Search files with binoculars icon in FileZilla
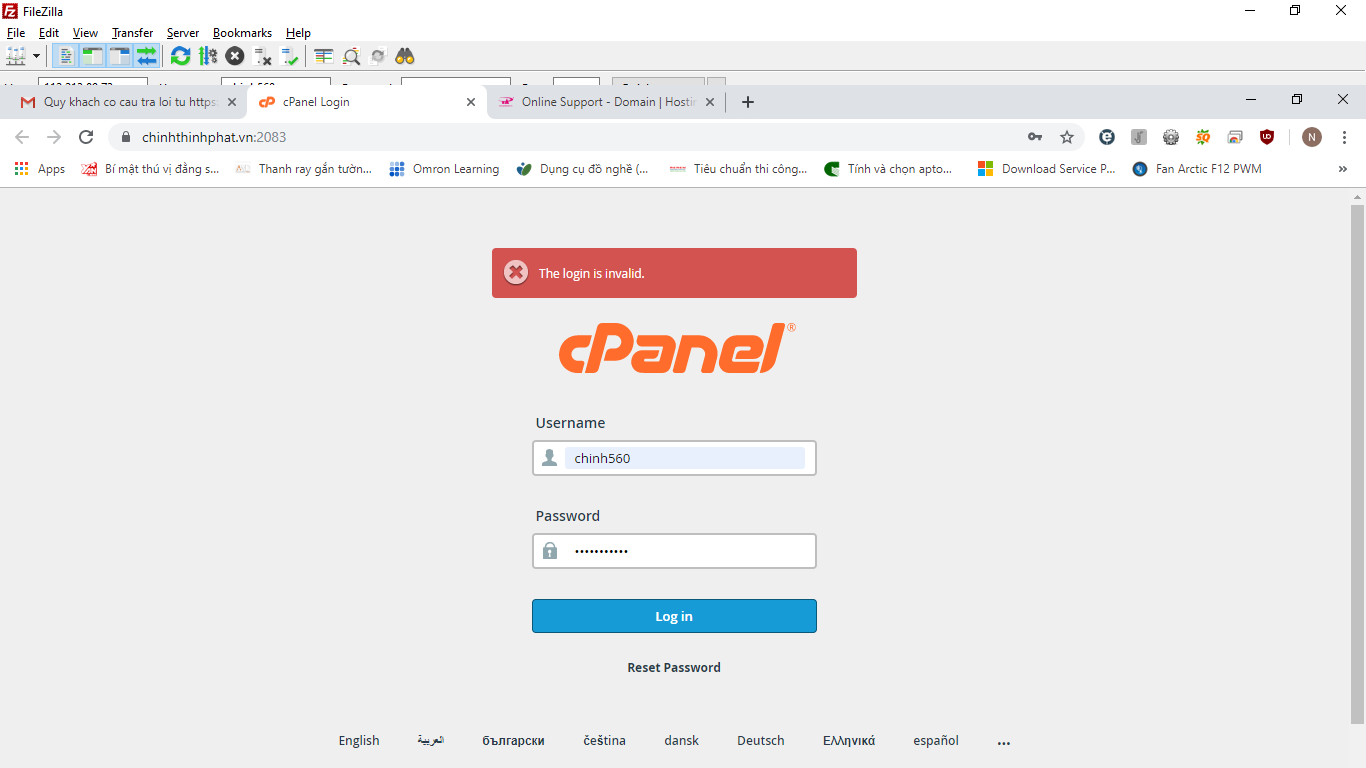 405,56
